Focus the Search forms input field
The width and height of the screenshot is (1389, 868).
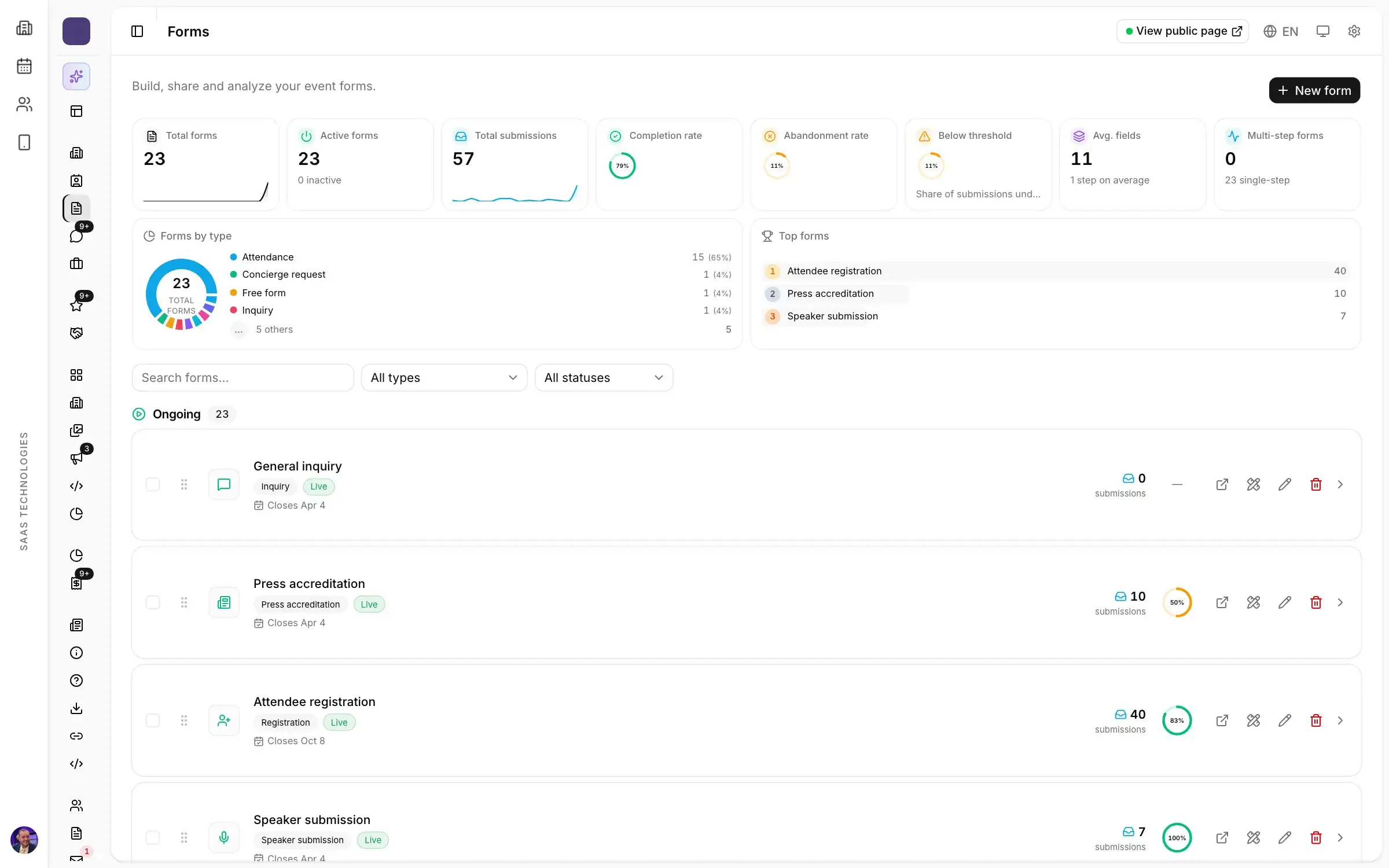click(x=242, y=377)
